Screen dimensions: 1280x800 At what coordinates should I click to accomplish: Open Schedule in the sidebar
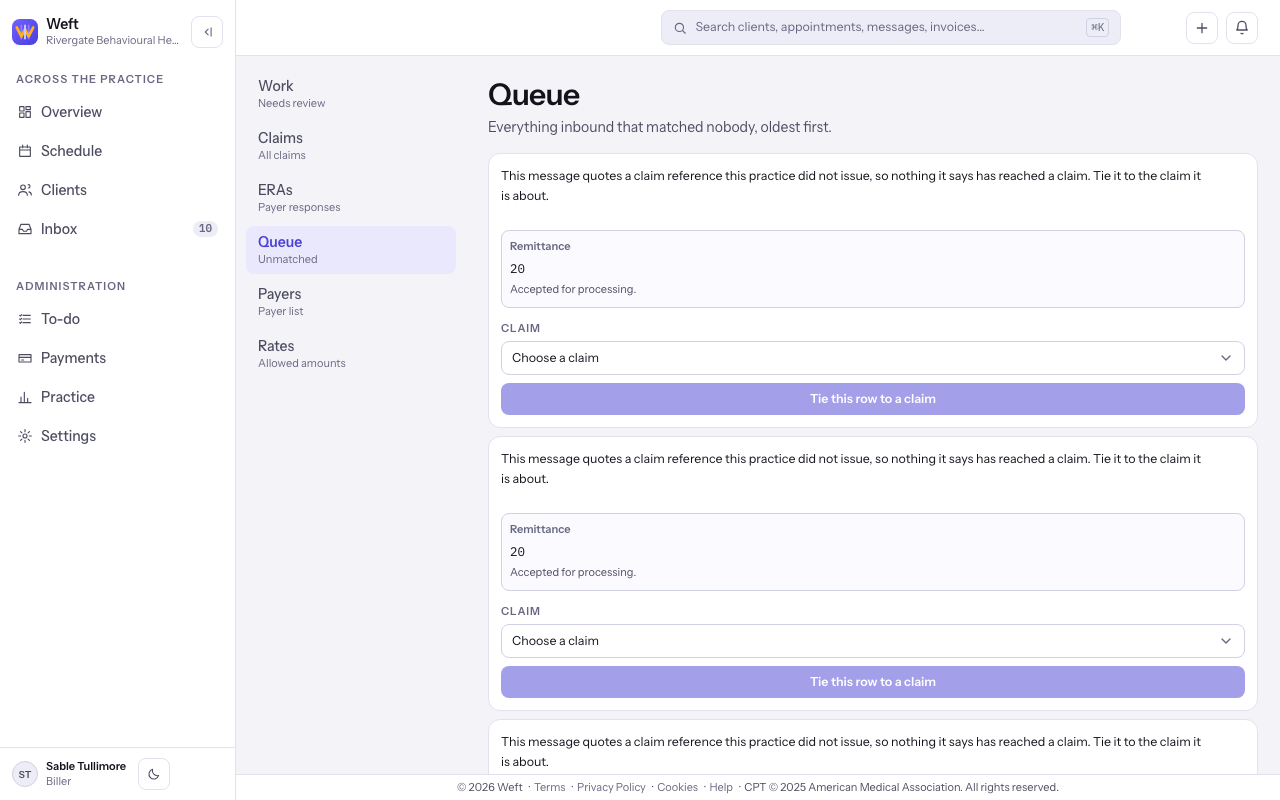click(x=118, y=151)
